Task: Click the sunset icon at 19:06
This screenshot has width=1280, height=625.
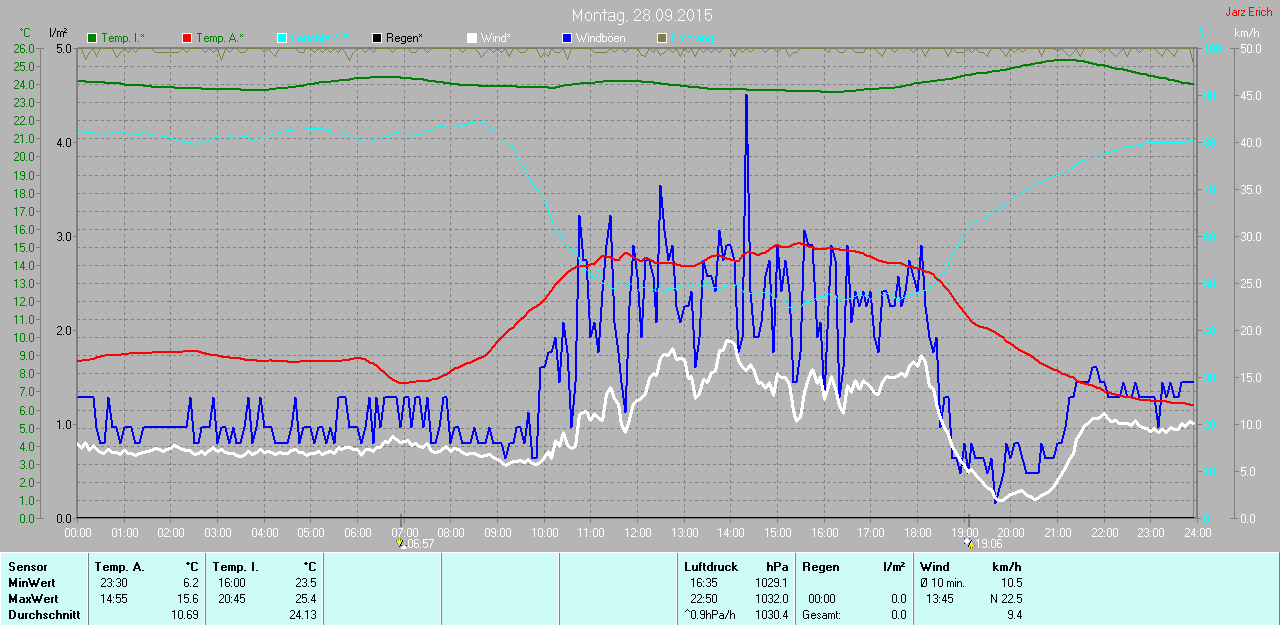Action: 968,544
